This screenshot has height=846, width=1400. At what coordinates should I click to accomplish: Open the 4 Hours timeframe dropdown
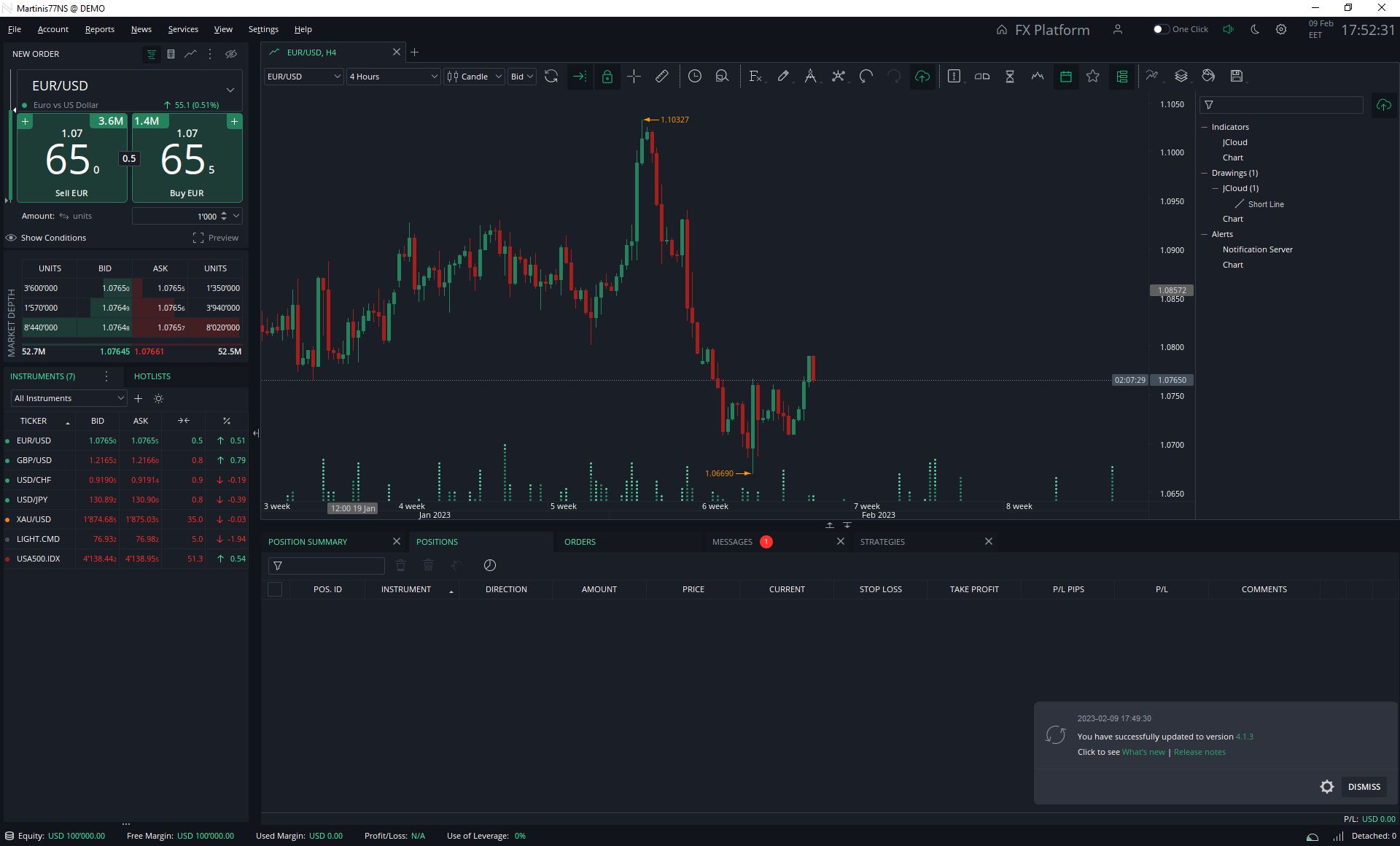click(x=393, y=77)
